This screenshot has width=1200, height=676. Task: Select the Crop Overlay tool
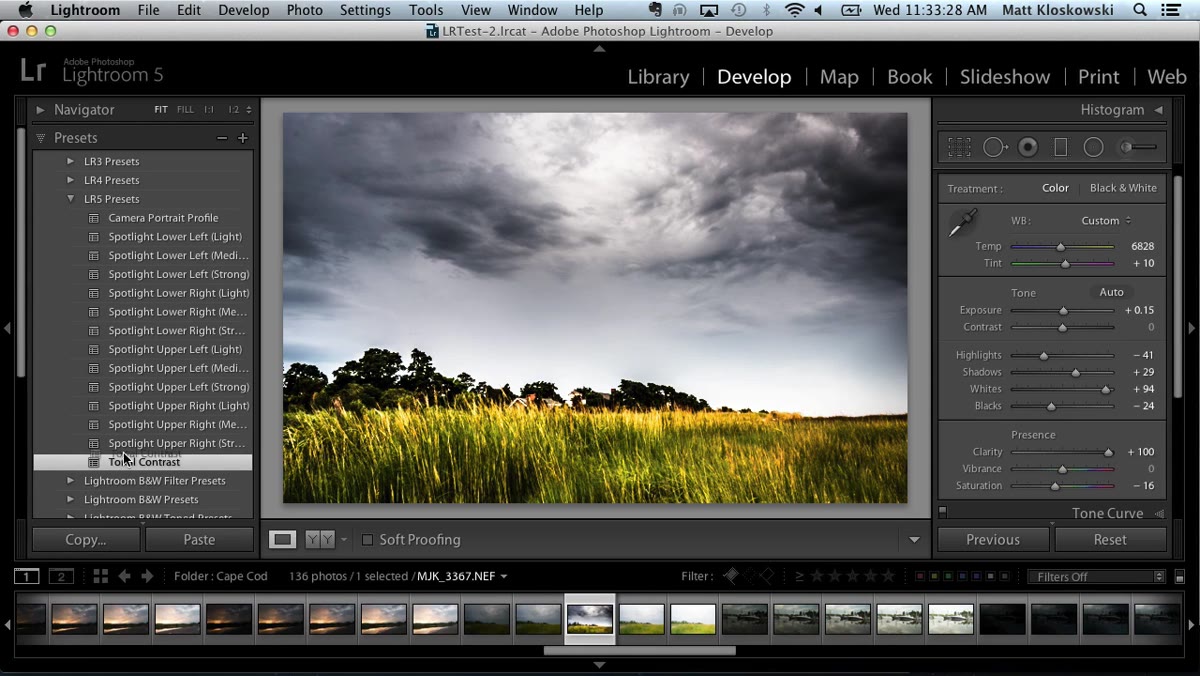[959, 147]
